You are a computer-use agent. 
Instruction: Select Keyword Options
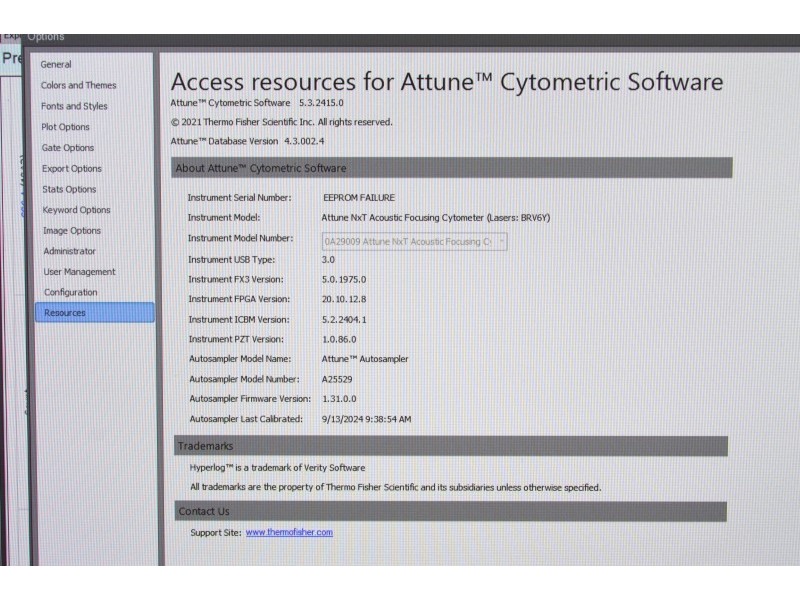77,210
